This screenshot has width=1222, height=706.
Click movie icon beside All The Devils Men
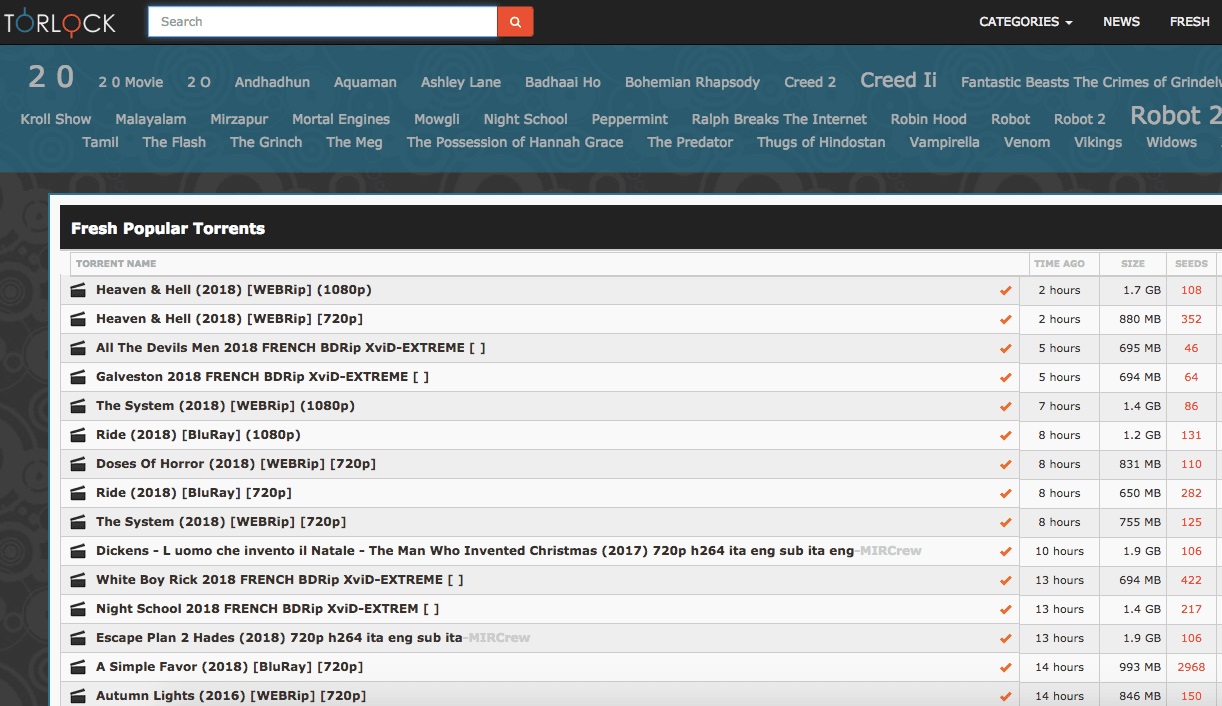(78, 348)
